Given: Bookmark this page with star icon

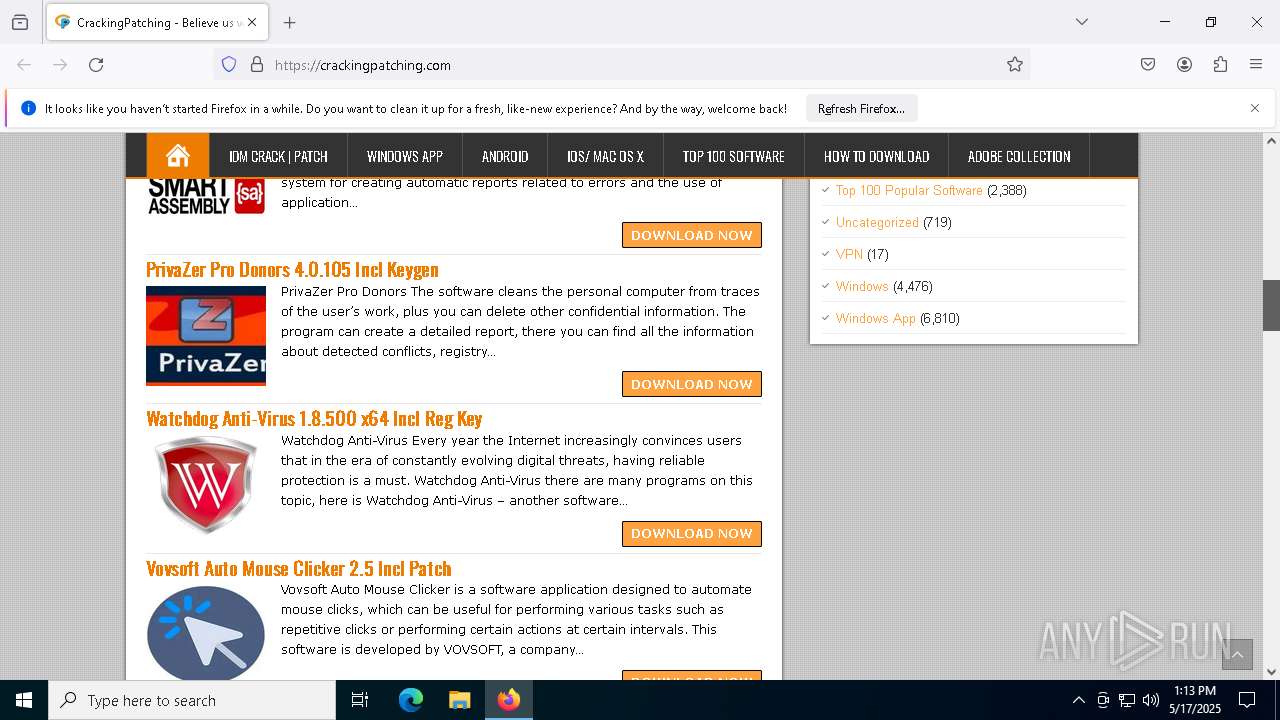Looking at the screenshot, I should (1015, 65).
